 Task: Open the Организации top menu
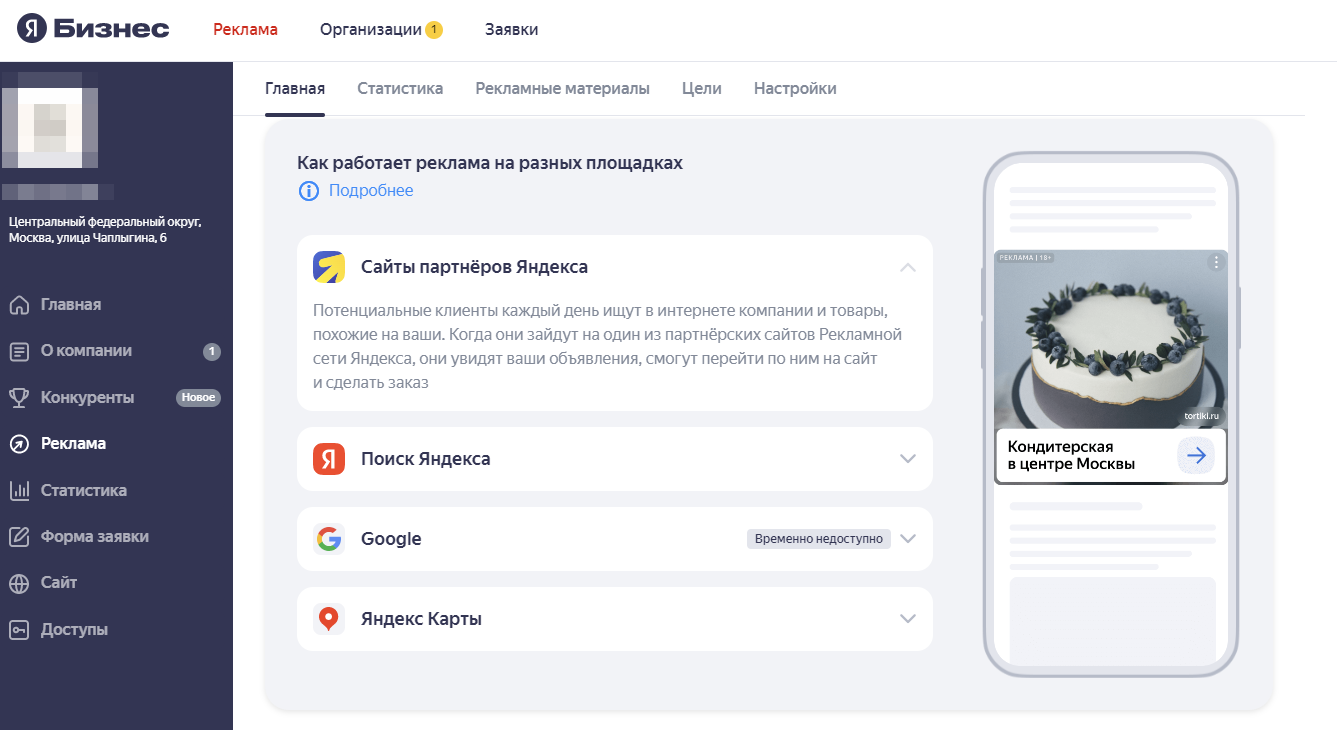[x=371, y=29]
